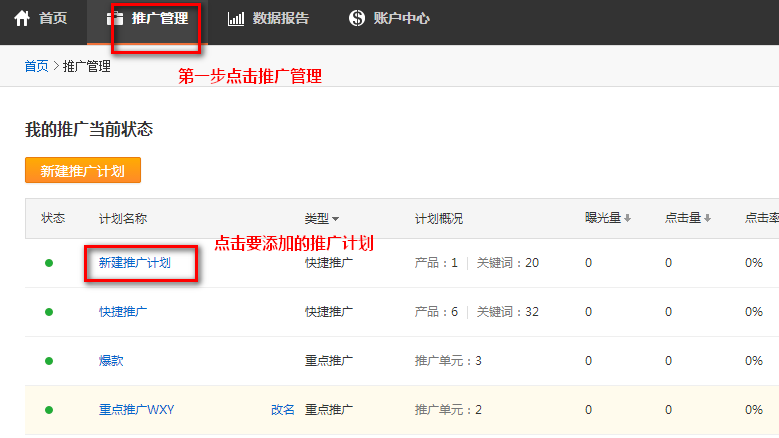779x438 pixels.
Task: Open the 爆款 plan link
Action: click(111, 360)
